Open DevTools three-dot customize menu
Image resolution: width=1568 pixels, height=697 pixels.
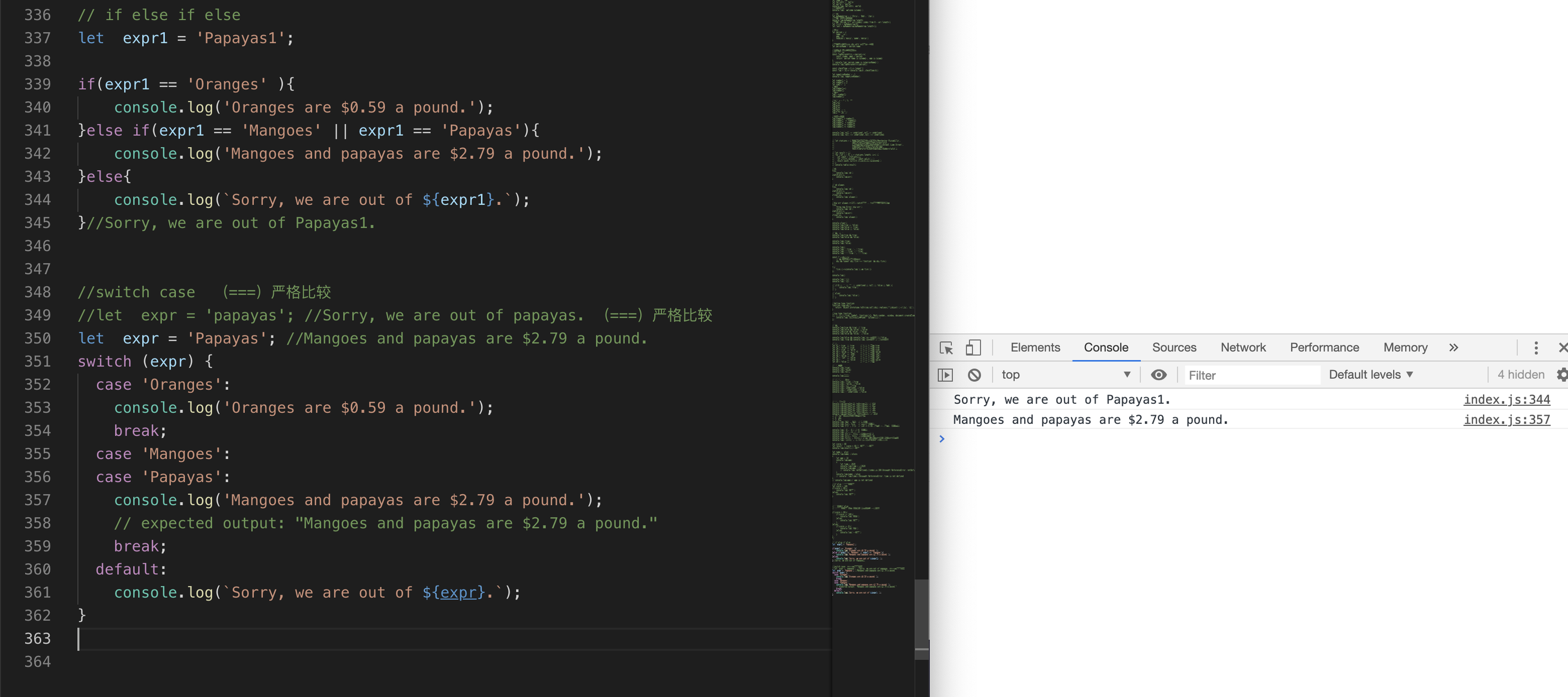coord(1536,347)
